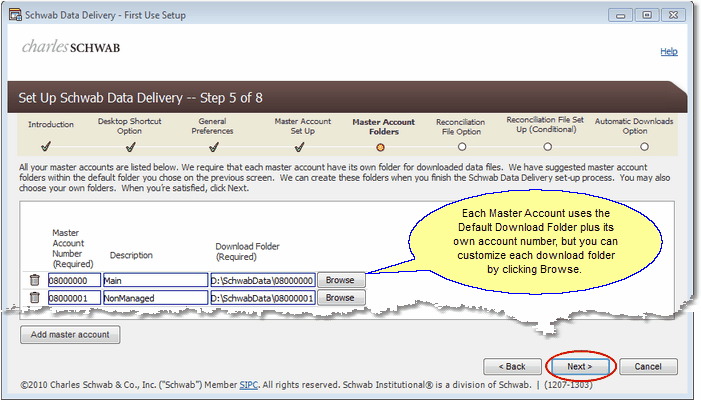Select the Introduction step label
This screenshot has height=400, width=701.
51,124
